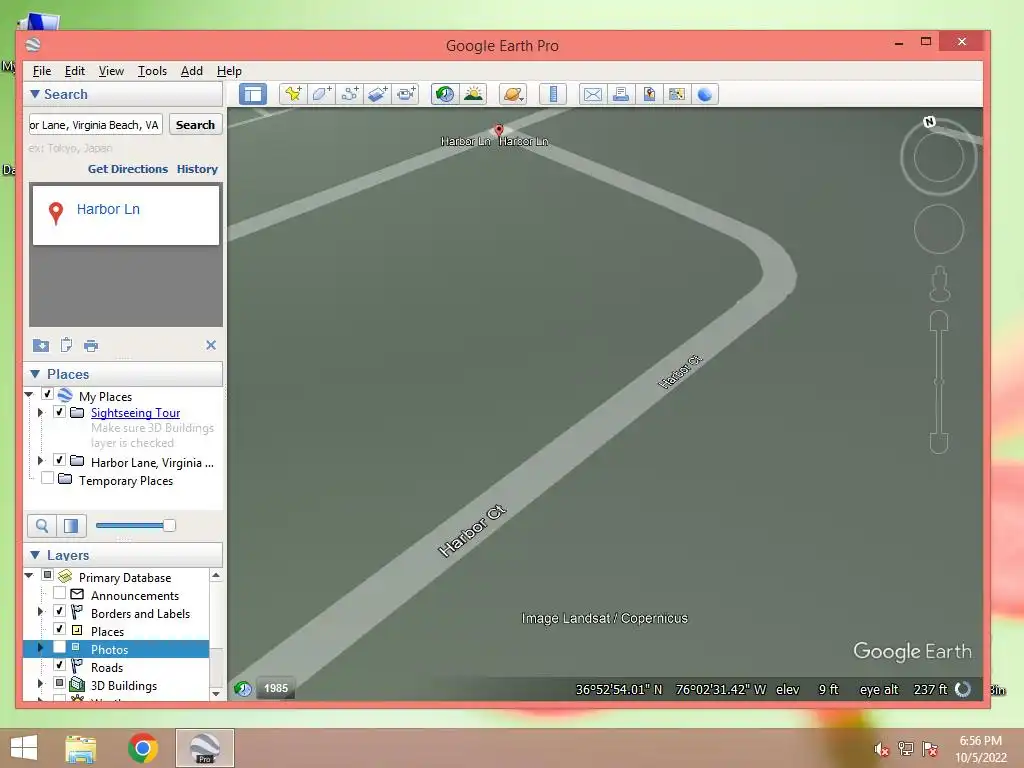1024x768 pixels.
Task: Enable the Announcements layer checkbox
Action: tap(59, 593)
